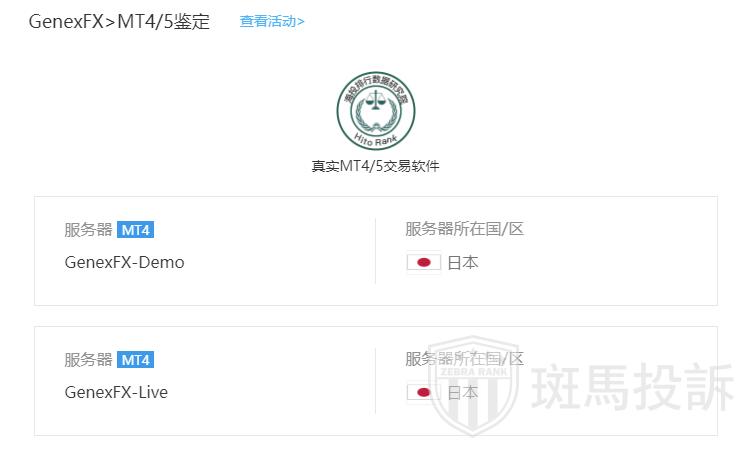The height and width of the screenshot is (449, 753).
Task: Click 服务器所在国/区 label in the Demo card
Action: point(465,229)
